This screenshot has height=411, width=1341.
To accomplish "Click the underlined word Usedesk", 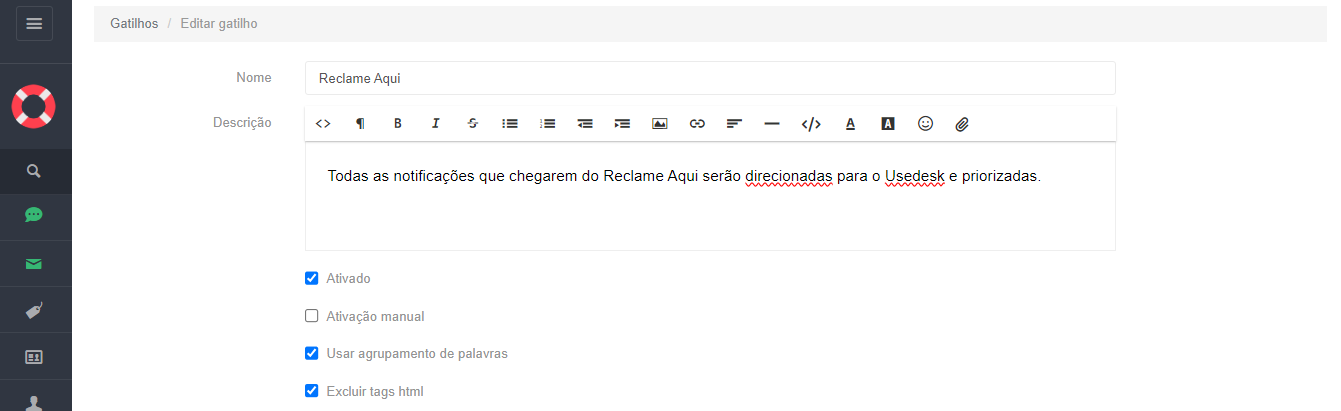I will (x=915, y=177).
